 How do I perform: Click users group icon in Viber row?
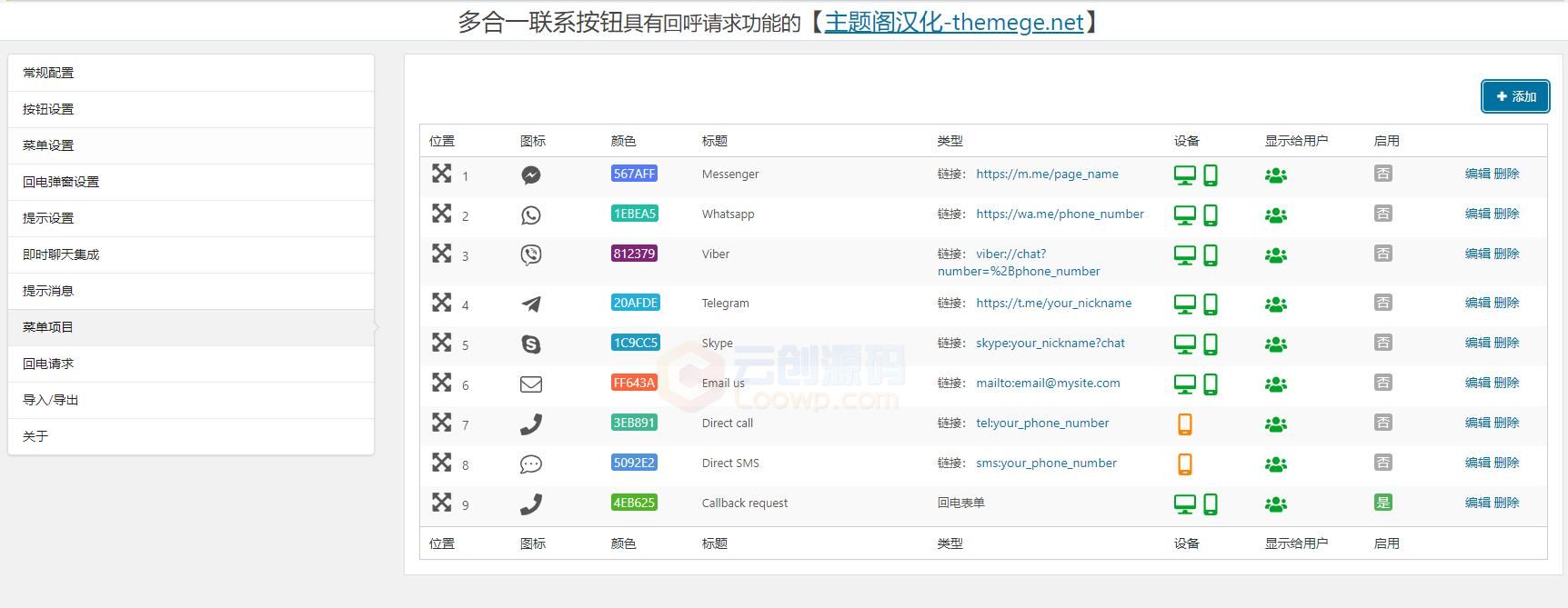(1276, 255)
